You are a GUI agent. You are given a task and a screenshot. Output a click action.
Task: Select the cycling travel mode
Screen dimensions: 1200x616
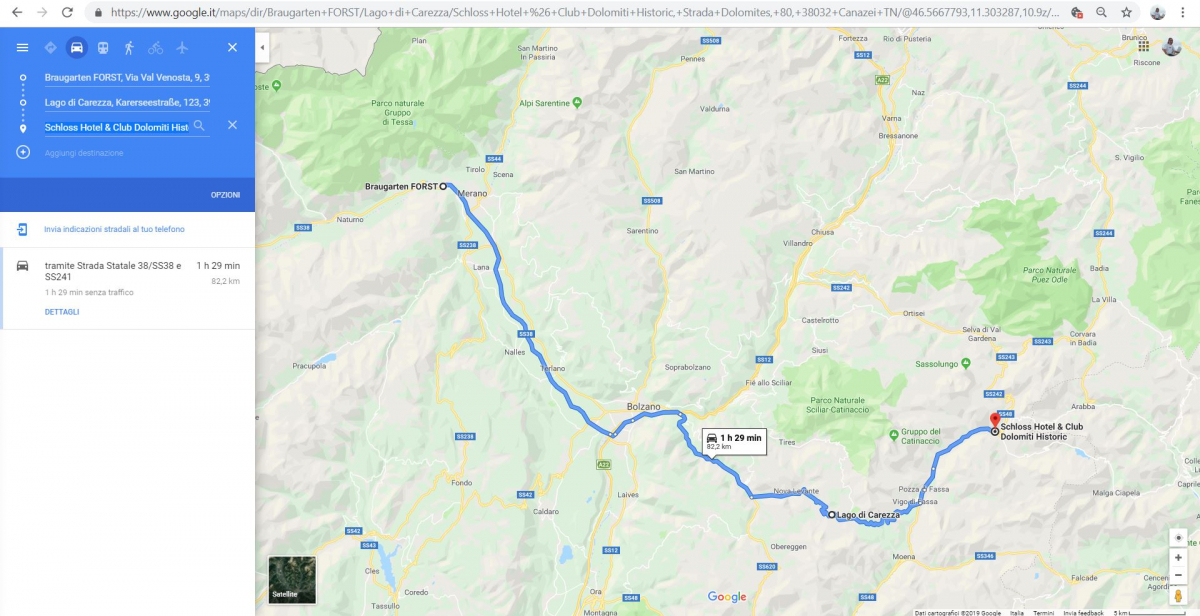tap(155, 48)
